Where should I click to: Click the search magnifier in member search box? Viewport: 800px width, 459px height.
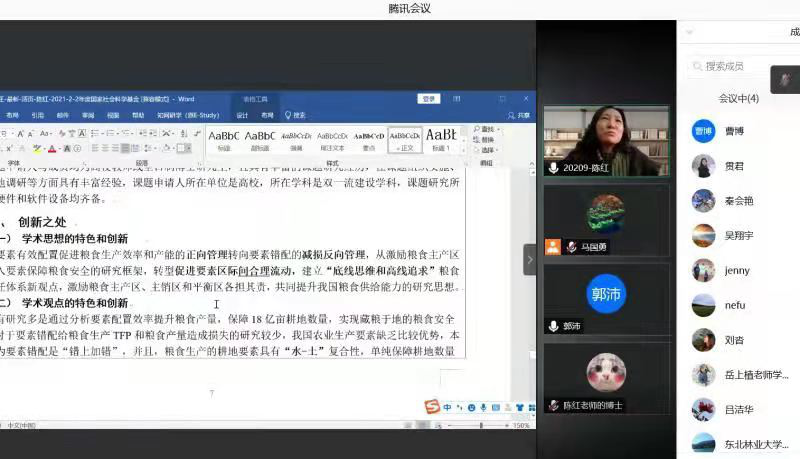[696, 67]
